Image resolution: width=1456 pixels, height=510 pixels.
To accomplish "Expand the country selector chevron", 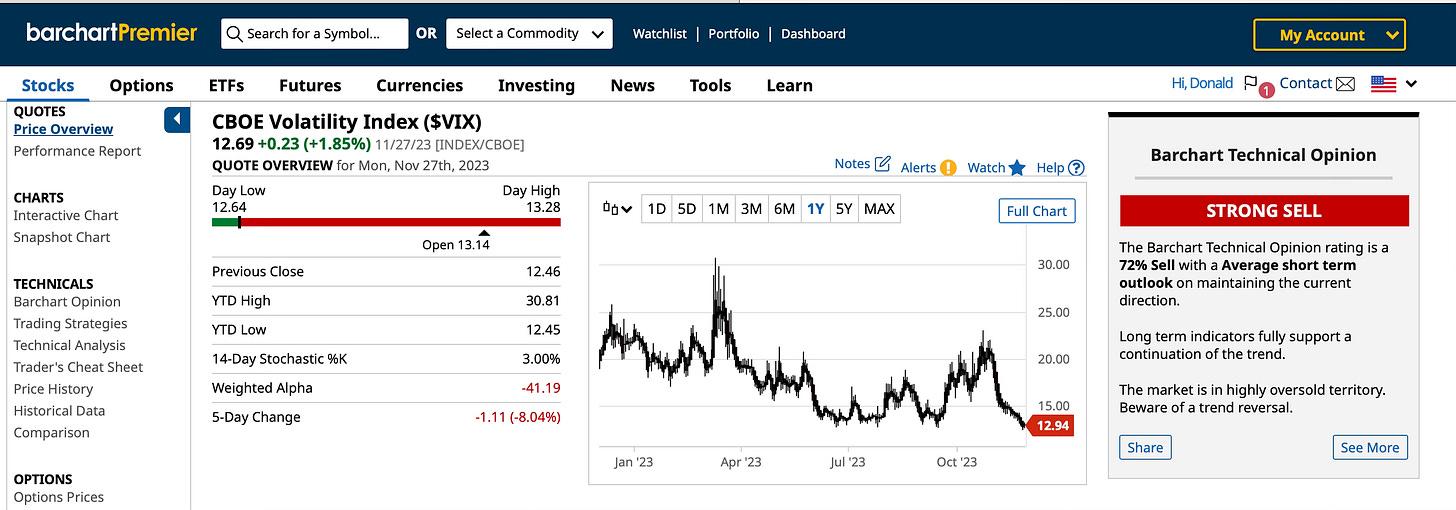I will click(x=1411, y=84).
